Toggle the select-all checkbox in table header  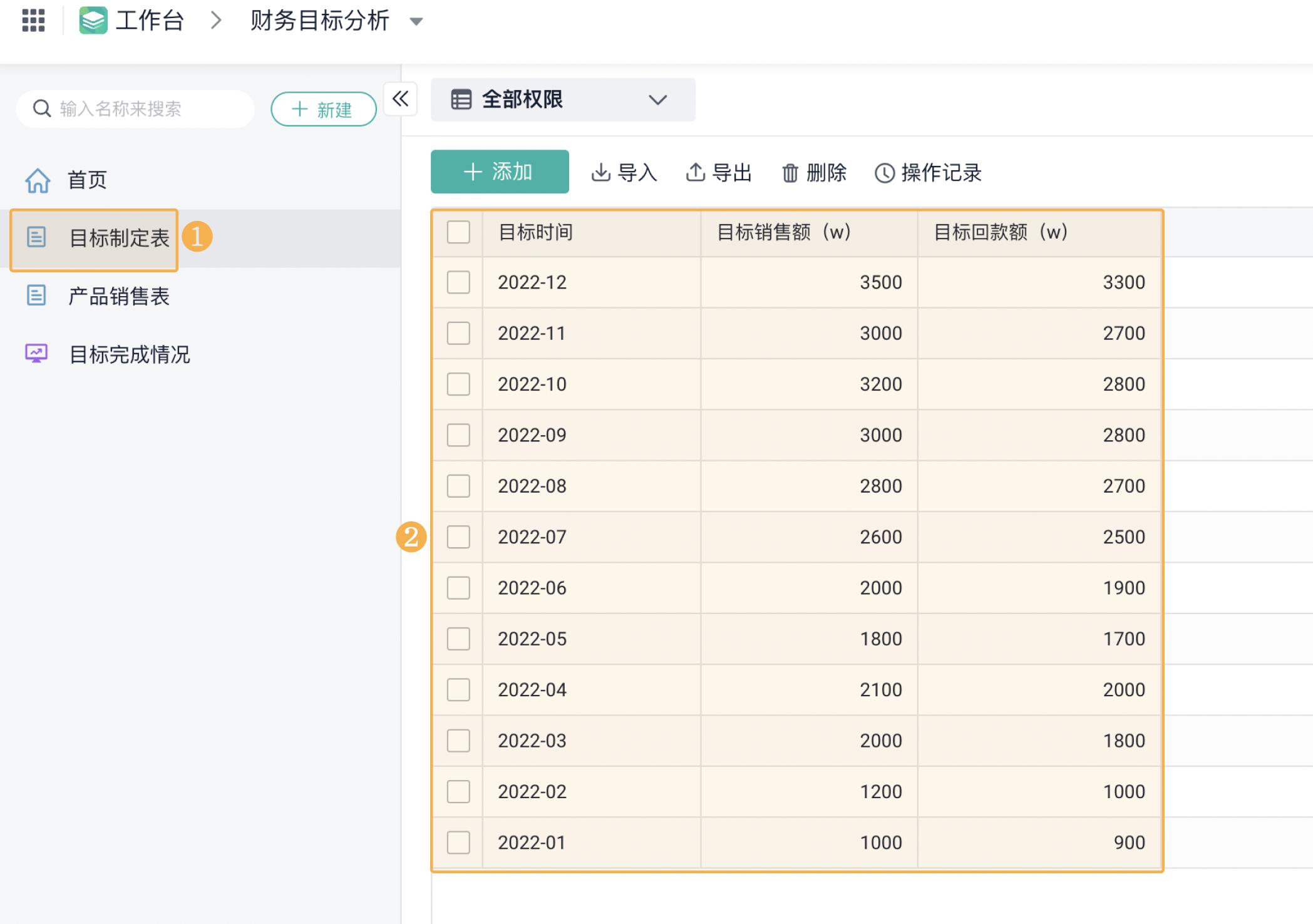(x=458, y=232)
